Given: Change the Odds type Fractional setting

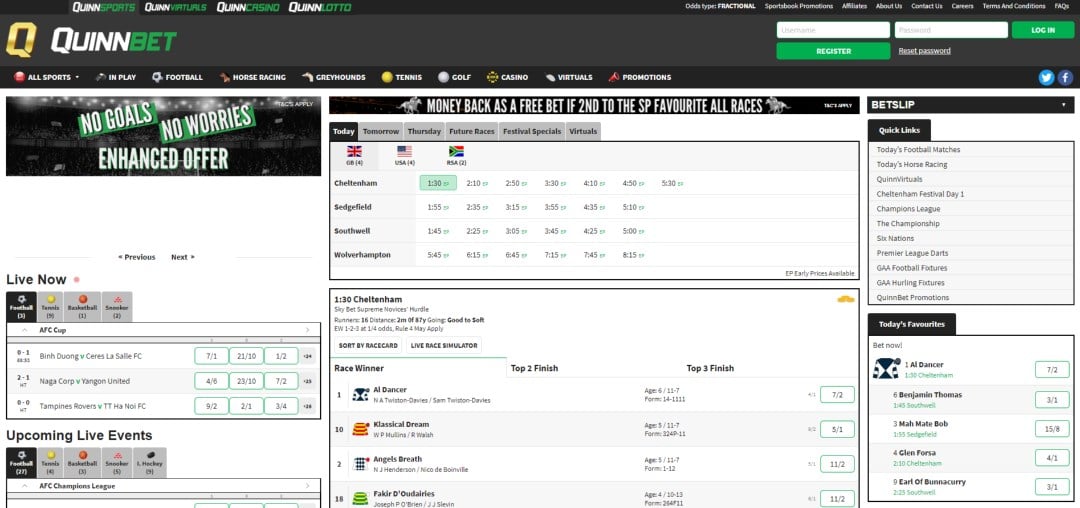Looking at the screenshot, I should 720,6.
